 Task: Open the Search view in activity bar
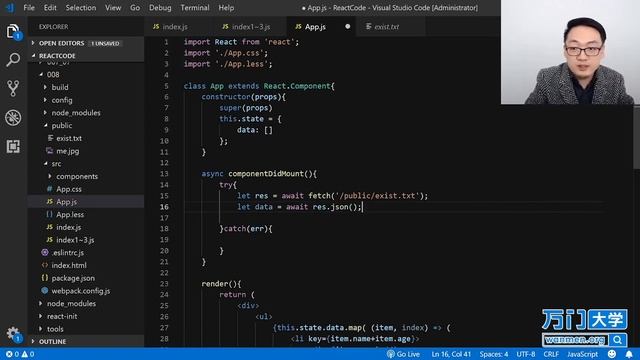[13, 60]
